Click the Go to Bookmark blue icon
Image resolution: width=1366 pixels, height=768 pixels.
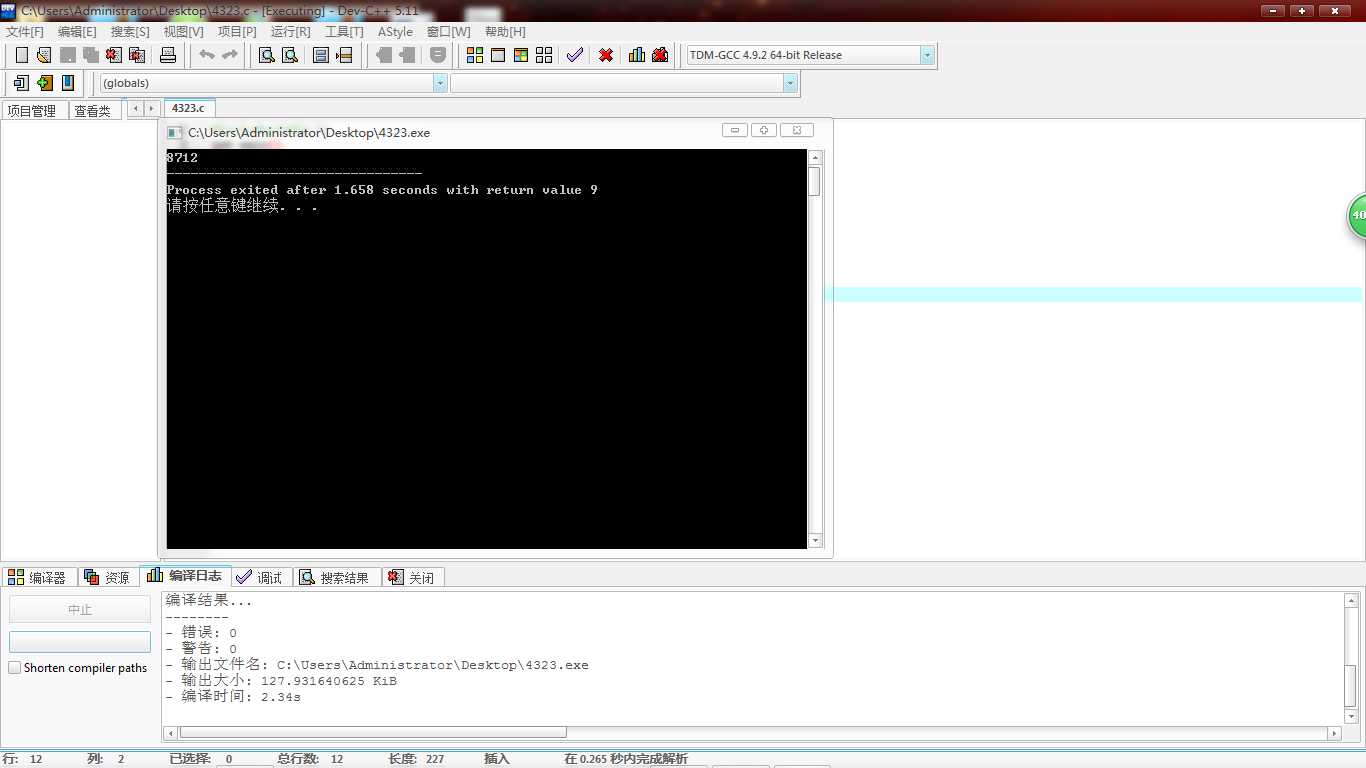(68, 83)
